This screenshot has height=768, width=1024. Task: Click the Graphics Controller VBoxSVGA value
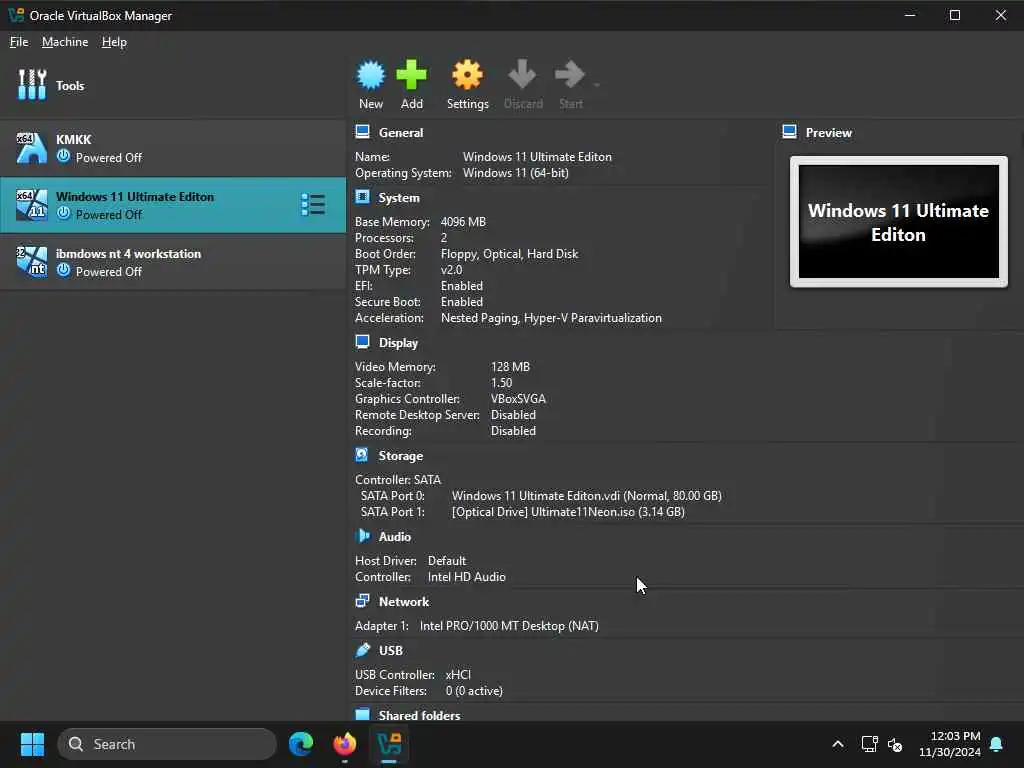click(x=518, y=399)
